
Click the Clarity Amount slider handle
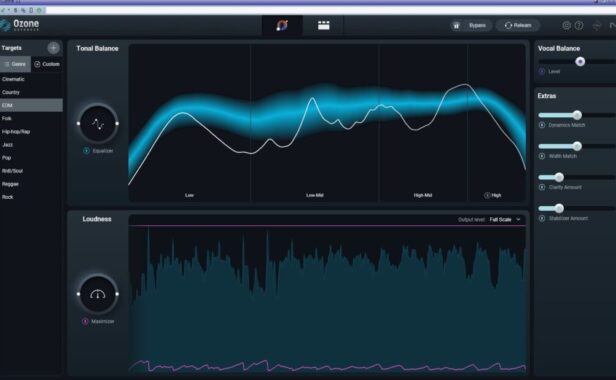tap(559, 177)
